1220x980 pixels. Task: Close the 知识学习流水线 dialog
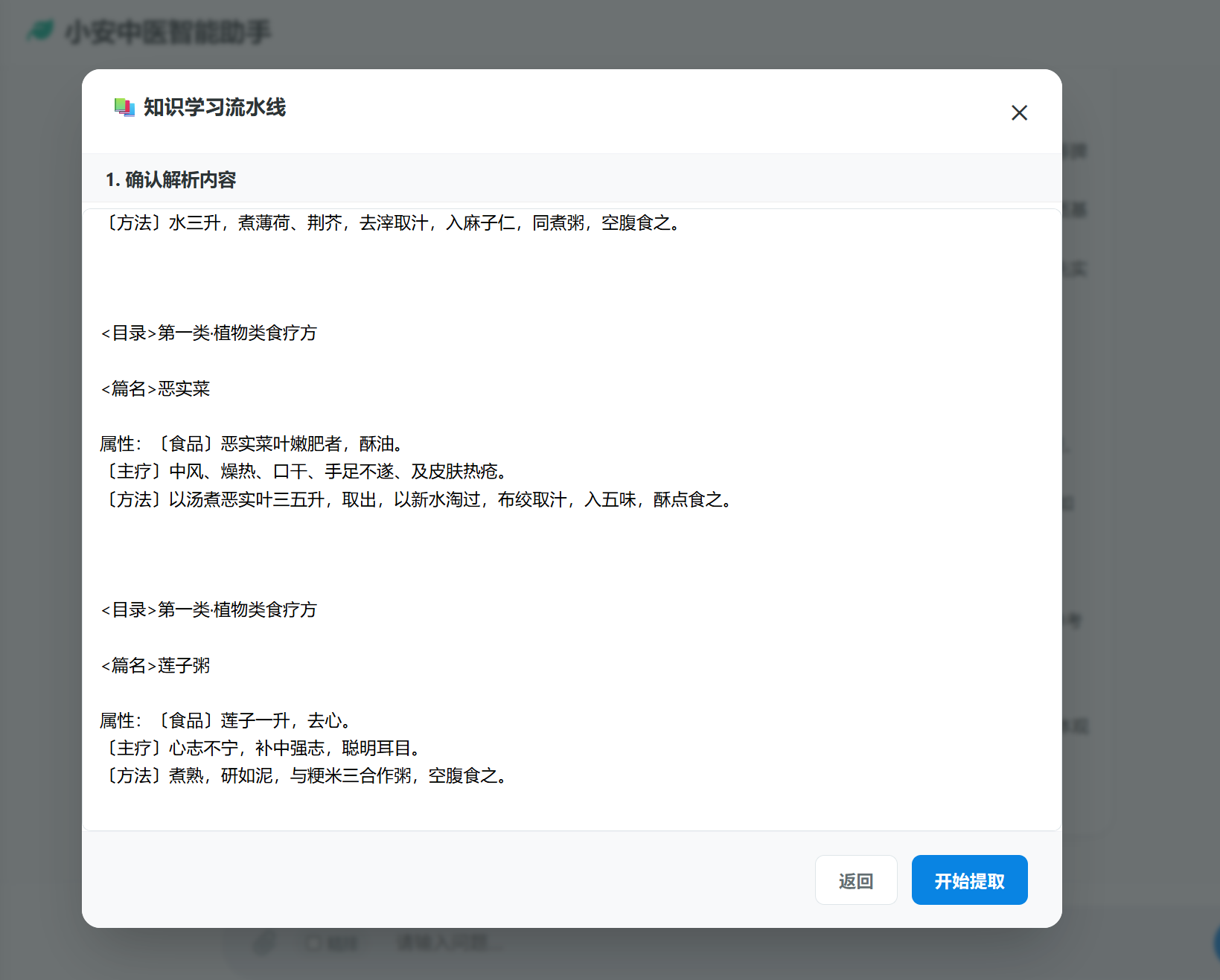coord(1019,112)
